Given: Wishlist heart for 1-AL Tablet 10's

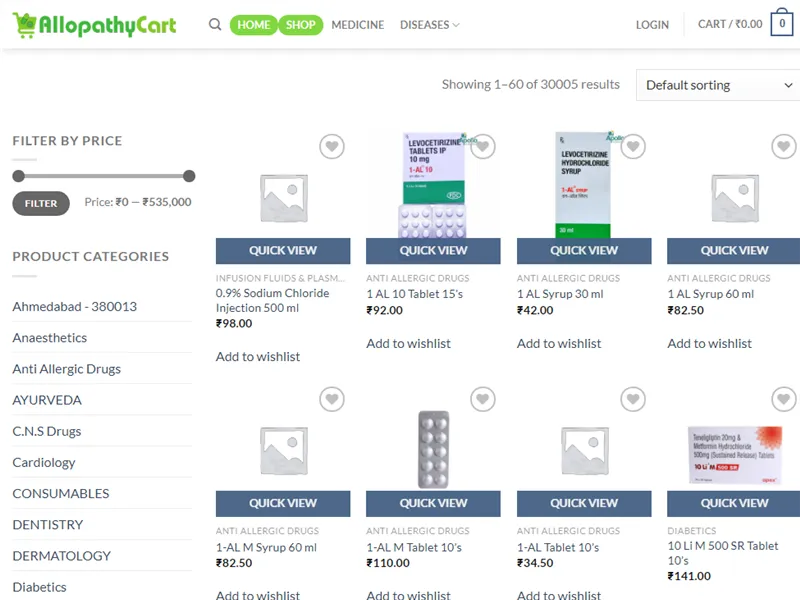Looking at the screenshot, I should click(x=633, y=399).
